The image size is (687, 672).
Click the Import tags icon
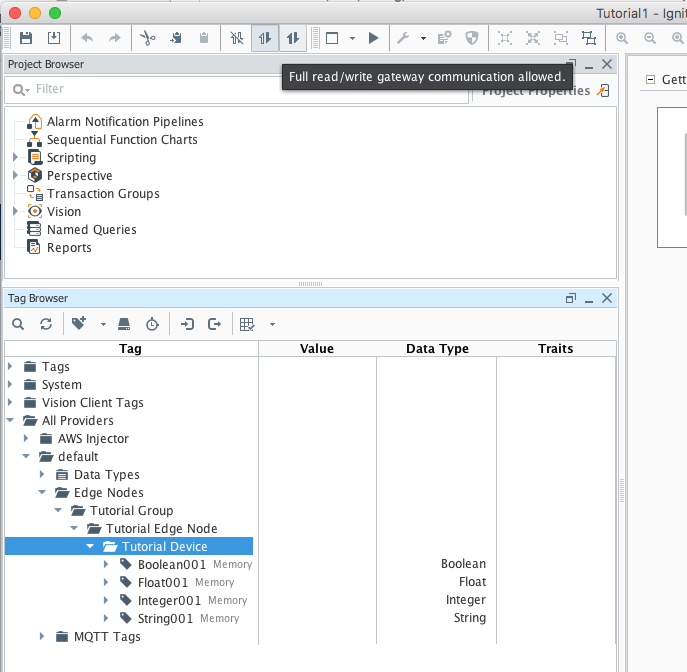click(x=187, y=324)
